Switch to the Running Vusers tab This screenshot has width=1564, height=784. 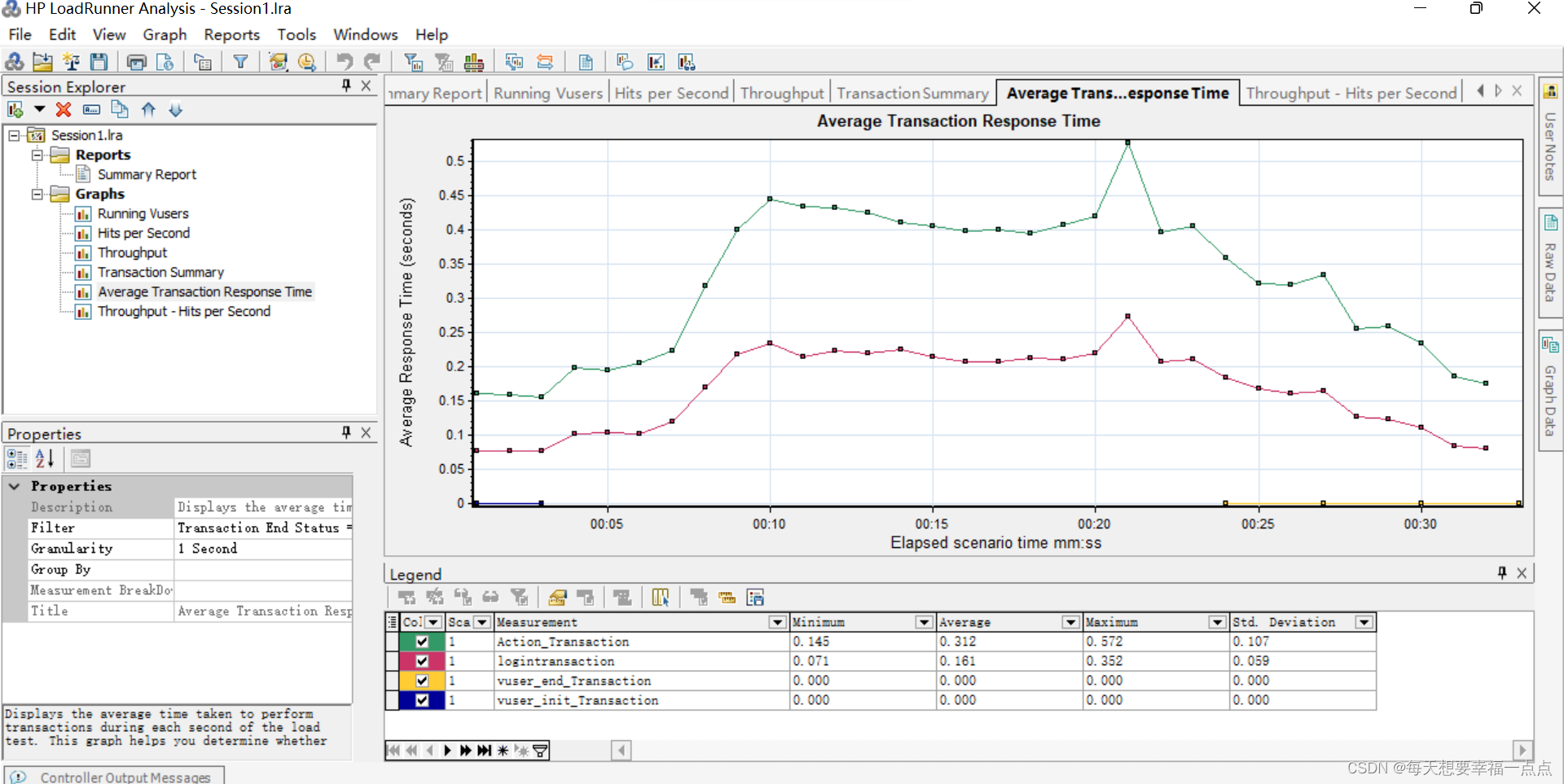pyautogui.click(x=548, y=93)
